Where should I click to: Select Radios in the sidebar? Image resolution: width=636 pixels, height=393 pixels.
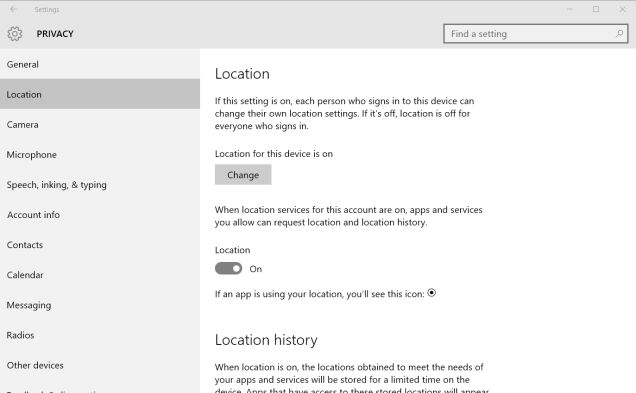(100, 335)
